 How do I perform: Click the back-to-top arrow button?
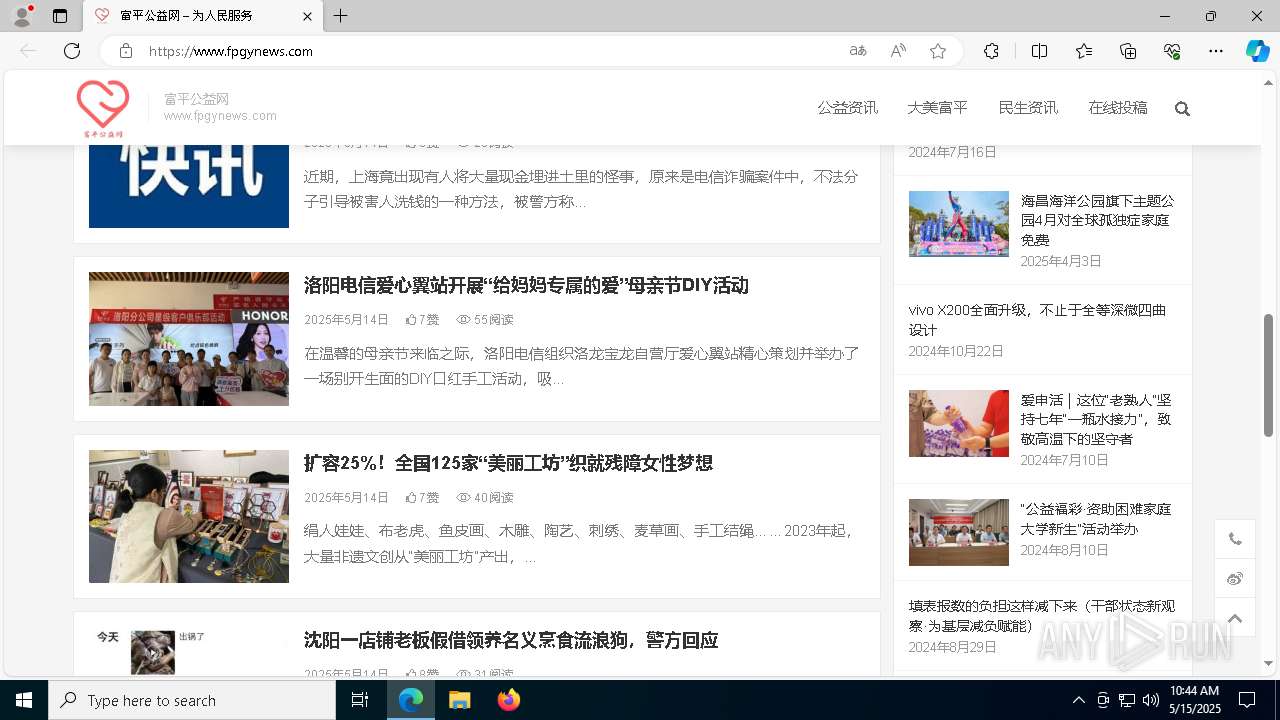[x=1235, y=618]
